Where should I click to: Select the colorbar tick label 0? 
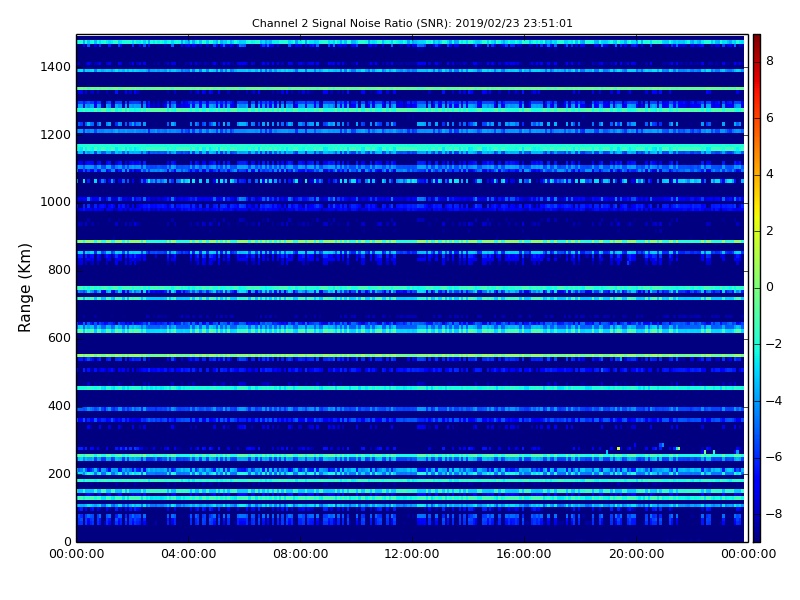point(770,287)
